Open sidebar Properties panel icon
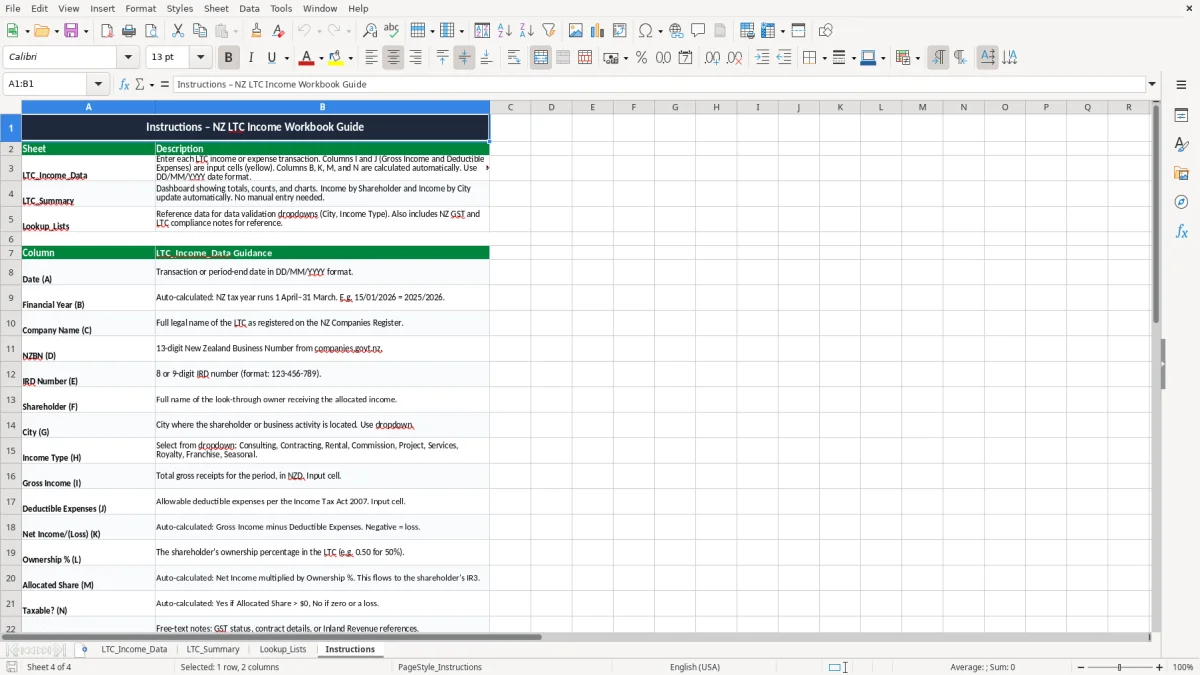Viewport: 1200px width, 675px height. pyautogui.click(x=1181, y=116)
